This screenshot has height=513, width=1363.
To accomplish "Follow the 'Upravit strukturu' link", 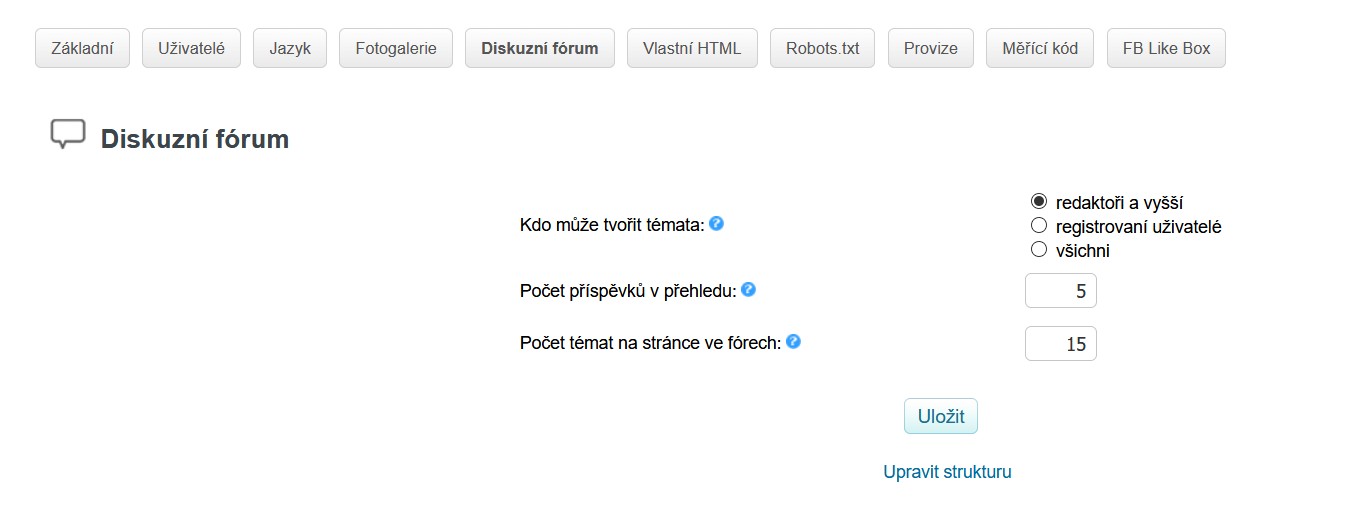I will [x=947, y=472].
